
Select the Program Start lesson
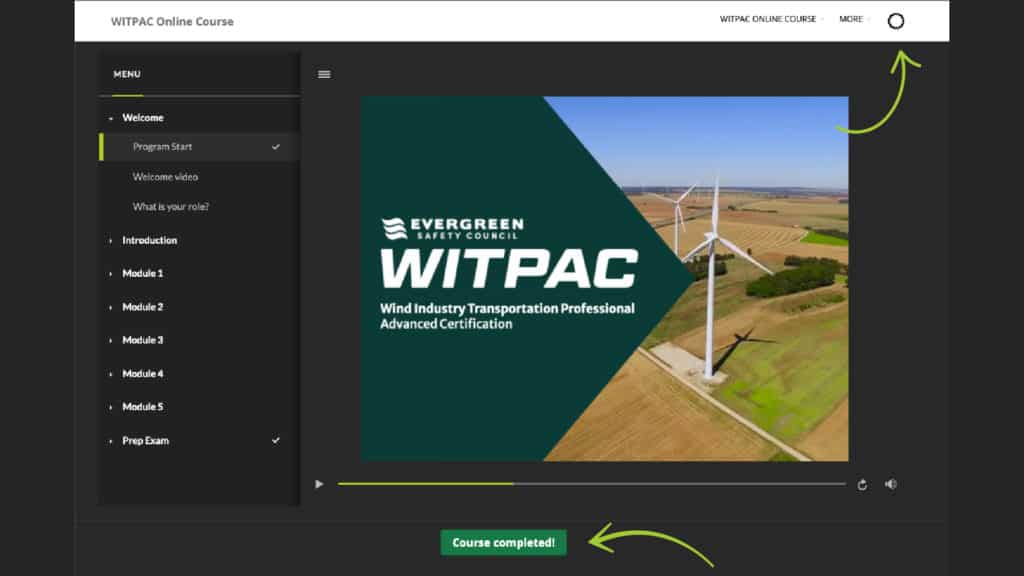[x=199, y=147]
